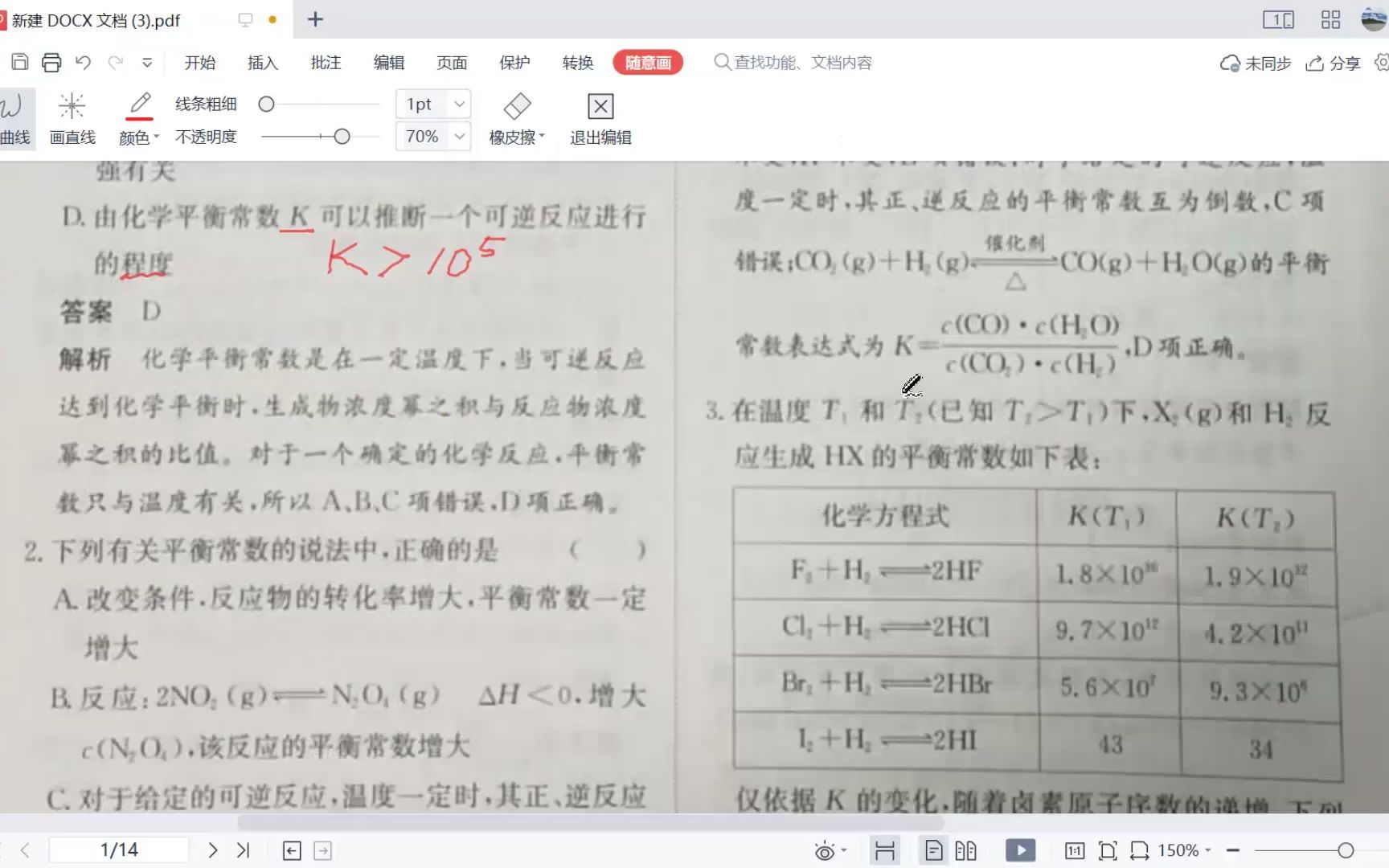Switch to double-page reading view

tap(966, 850)
